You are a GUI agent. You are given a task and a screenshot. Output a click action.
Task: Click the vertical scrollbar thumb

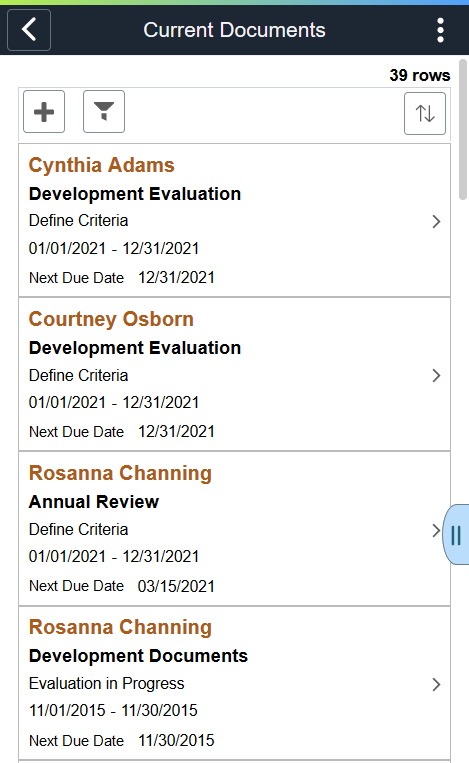(x=463, y=129)
